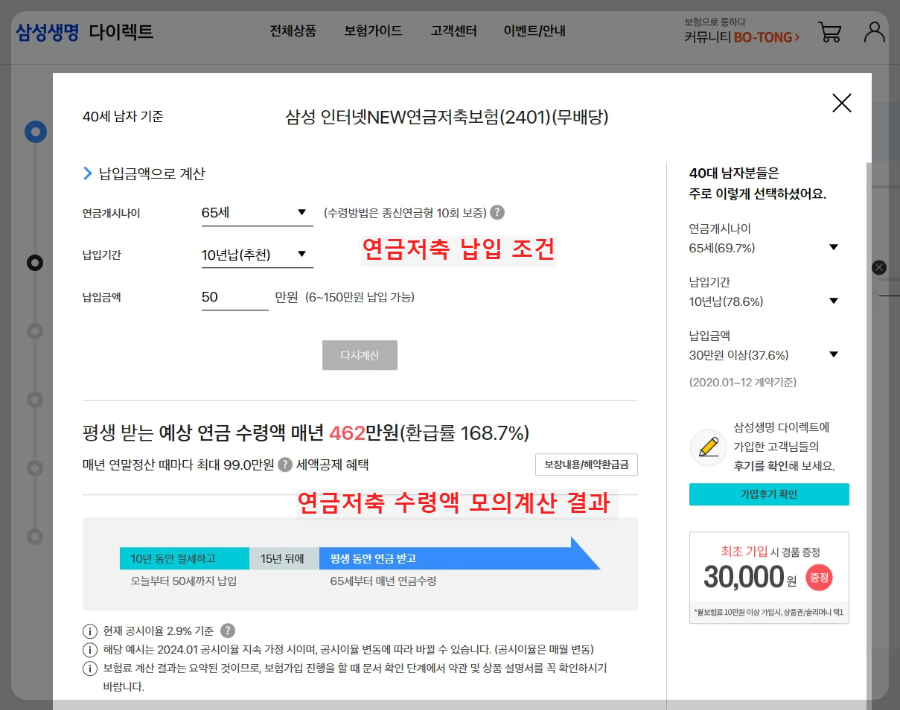Select the filled blue step dot on the left
Image resolution: width=900 pixels, height=710 pixels.
(36, 131)
